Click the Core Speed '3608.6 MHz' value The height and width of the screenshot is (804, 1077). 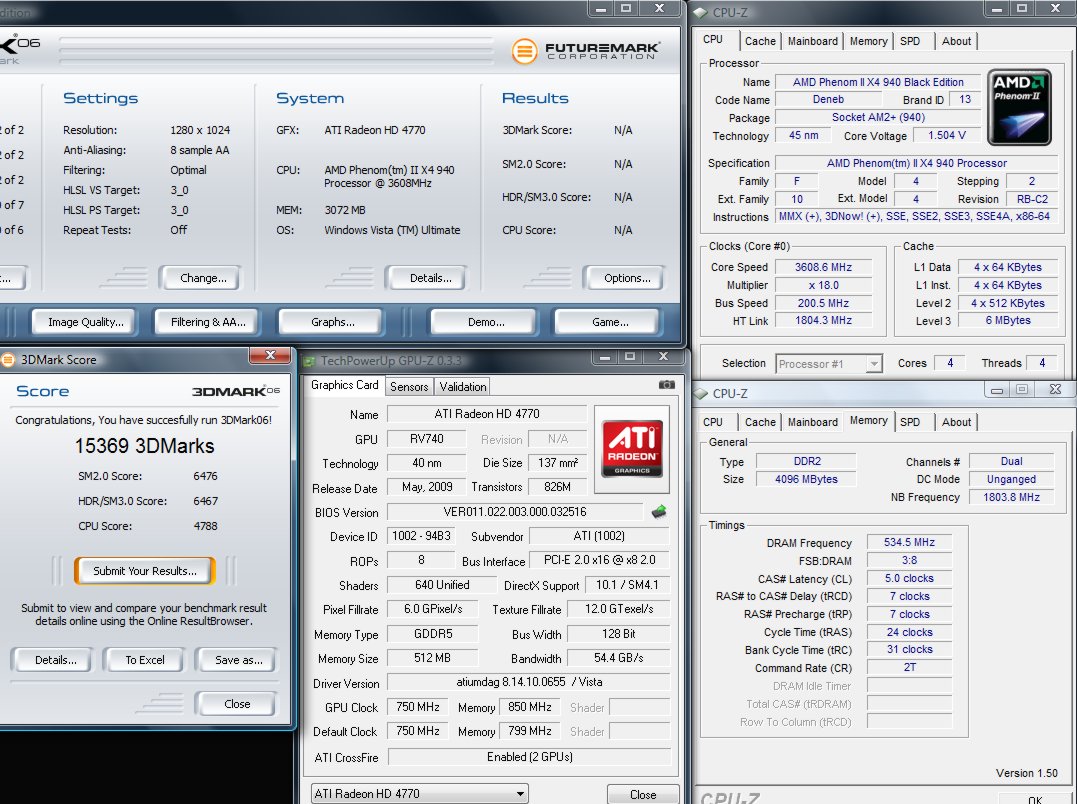(823, 267)
